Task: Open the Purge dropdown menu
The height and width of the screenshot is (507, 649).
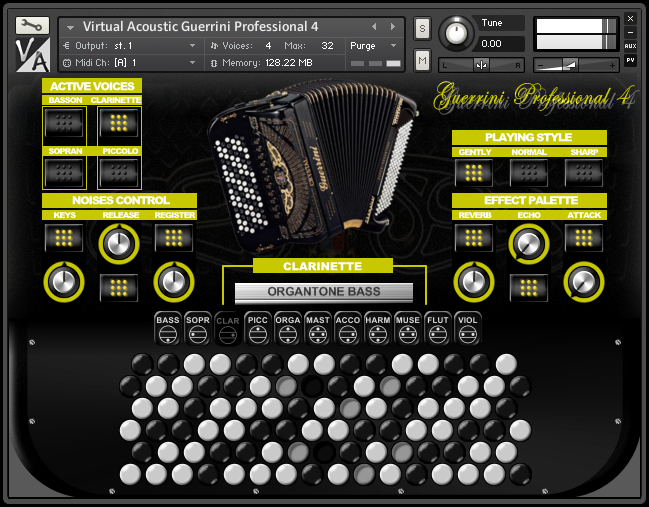Action: pyautogui.click(x=373, y=46)
